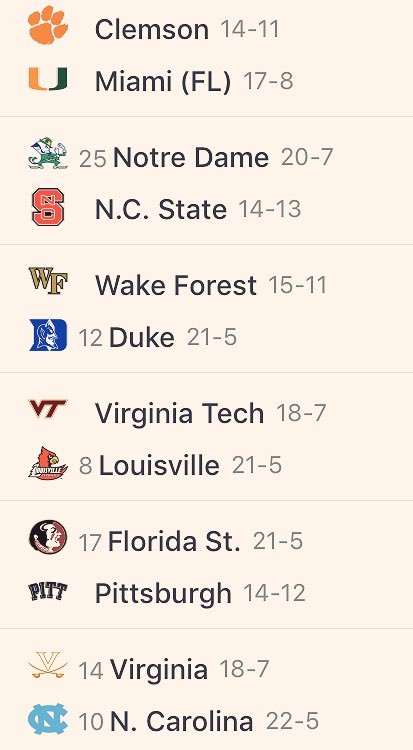Tap the Louisville Cardinals logo
The height and width of the screenshot is (750, 413).
pos(48,463)
